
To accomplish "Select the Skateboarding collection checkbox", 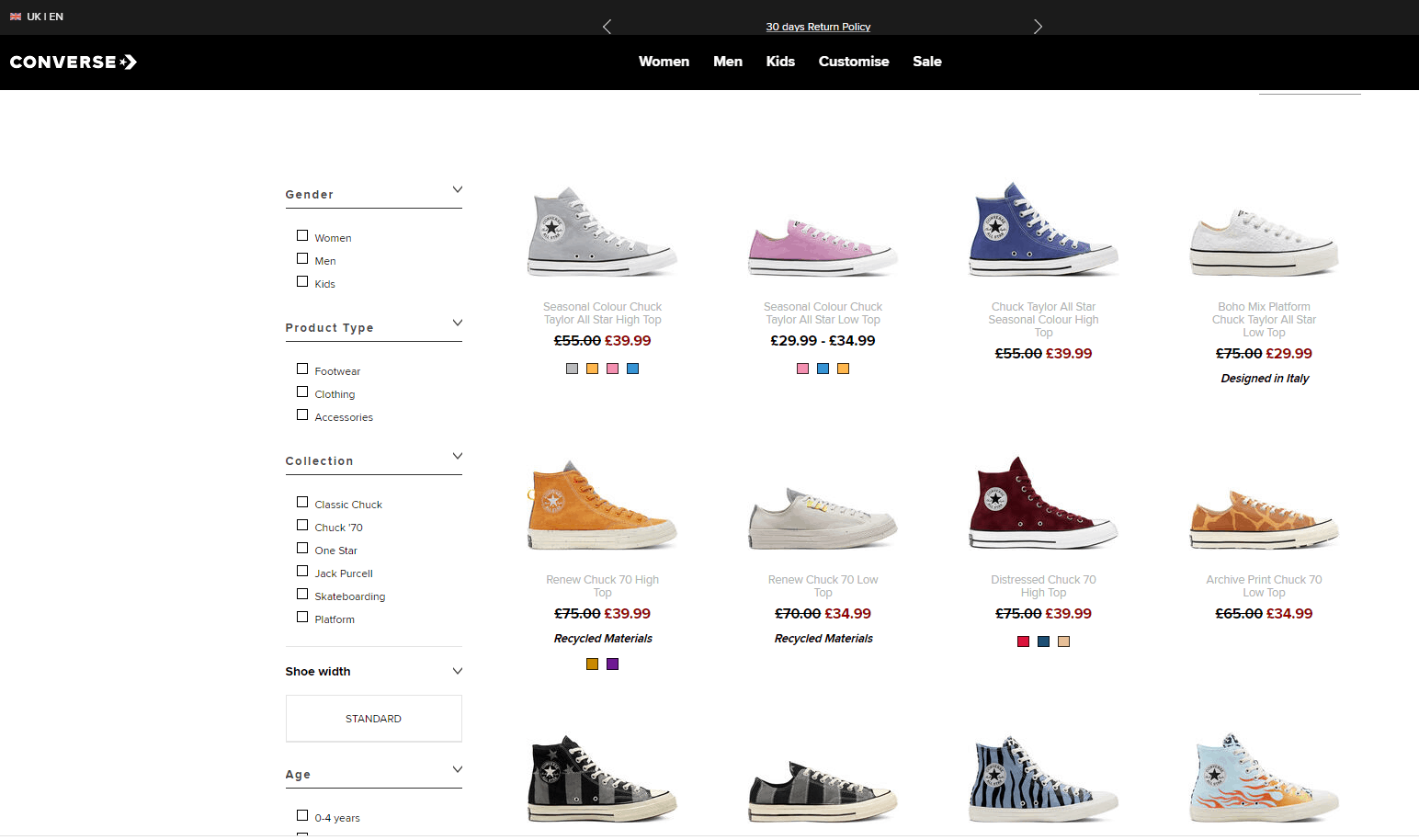I will pyautogui.click(x=302, y=594).
